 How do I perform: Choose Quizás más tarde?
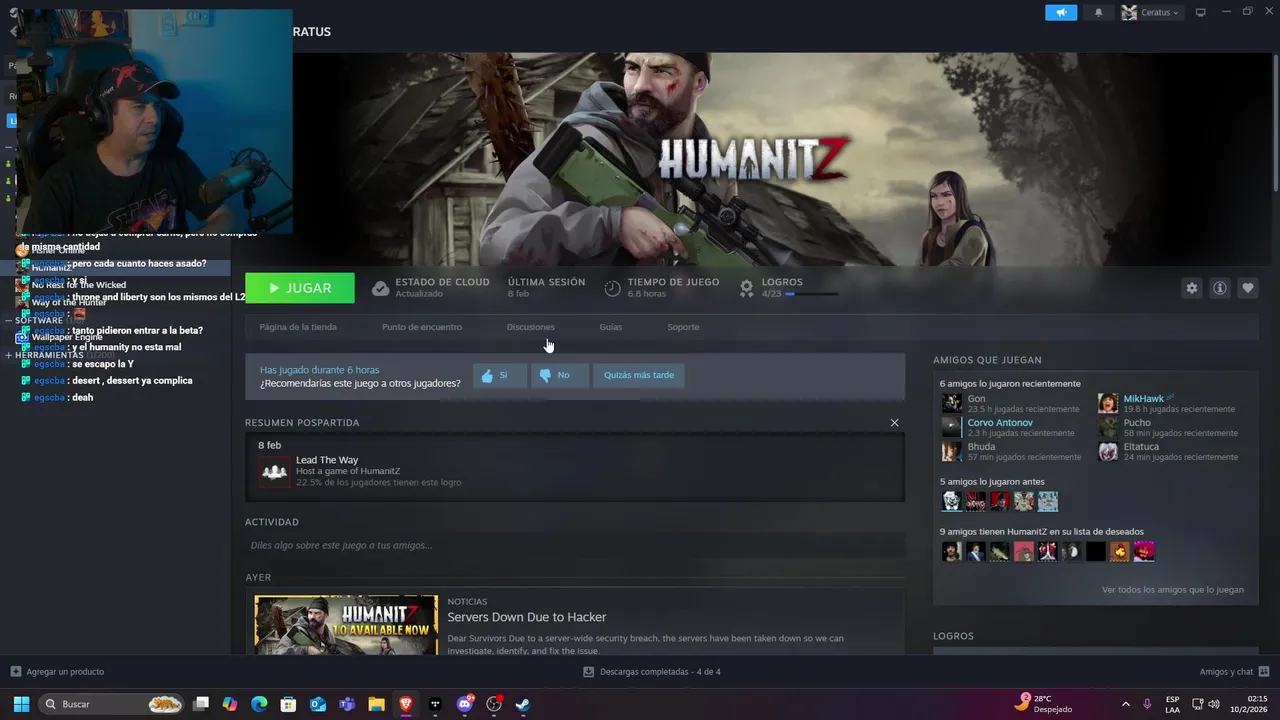(x=638, y=375)
